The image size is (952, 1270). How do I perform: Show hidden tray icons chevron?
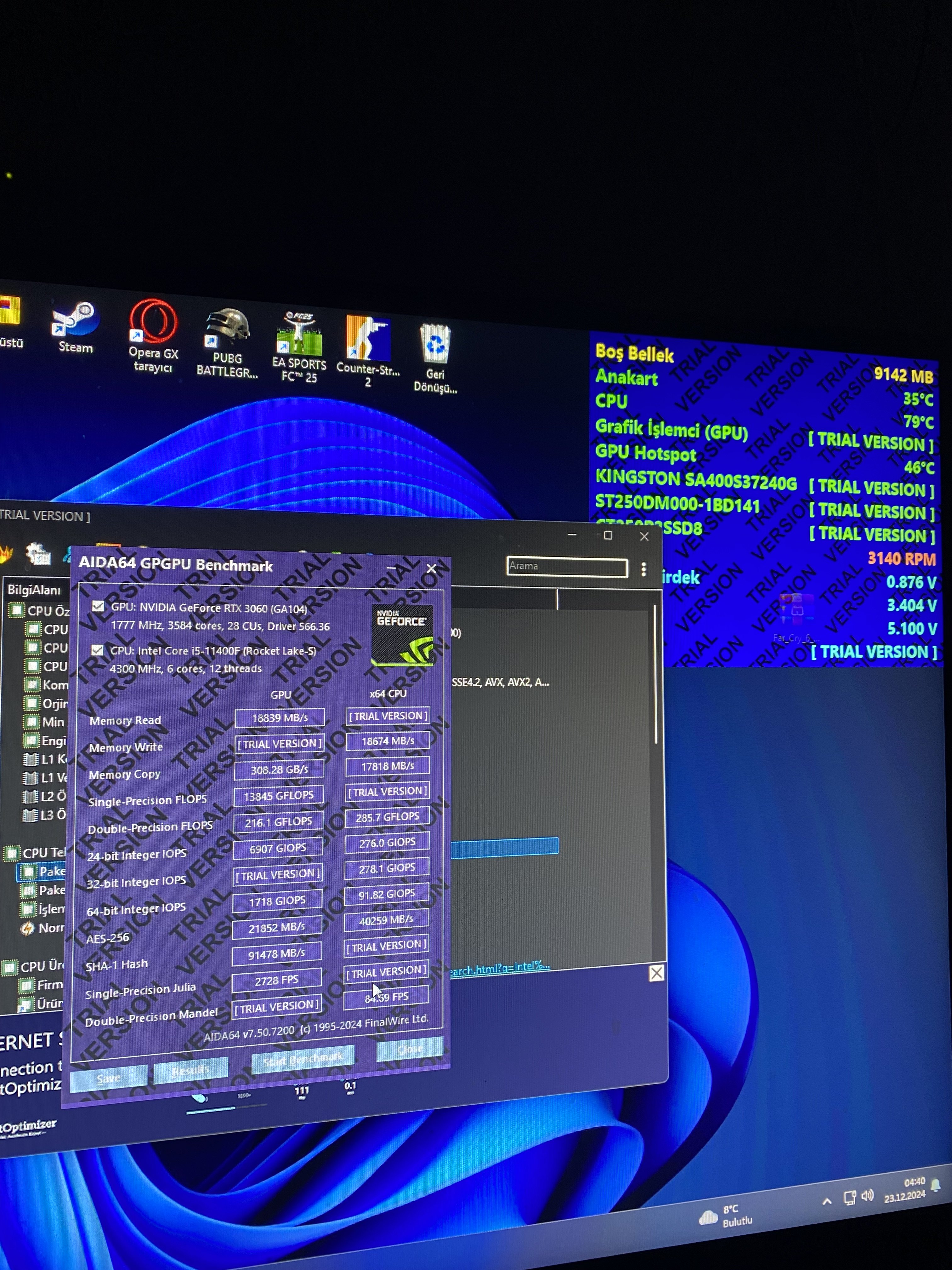coord(826,1201)
